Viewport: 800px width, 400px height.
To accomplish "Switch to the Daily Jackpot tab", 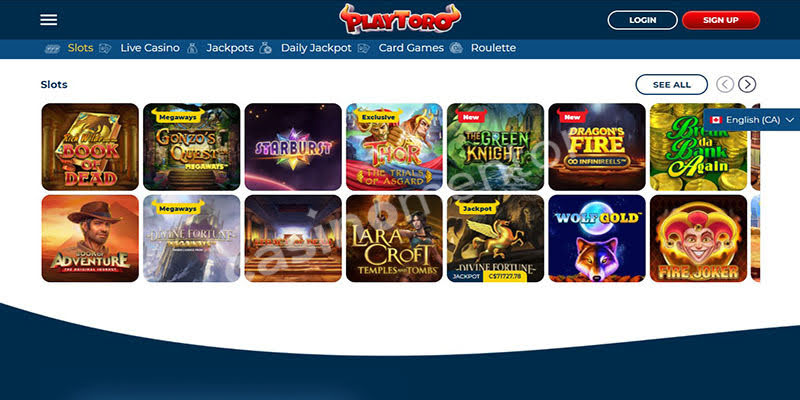I will (316, 48).
